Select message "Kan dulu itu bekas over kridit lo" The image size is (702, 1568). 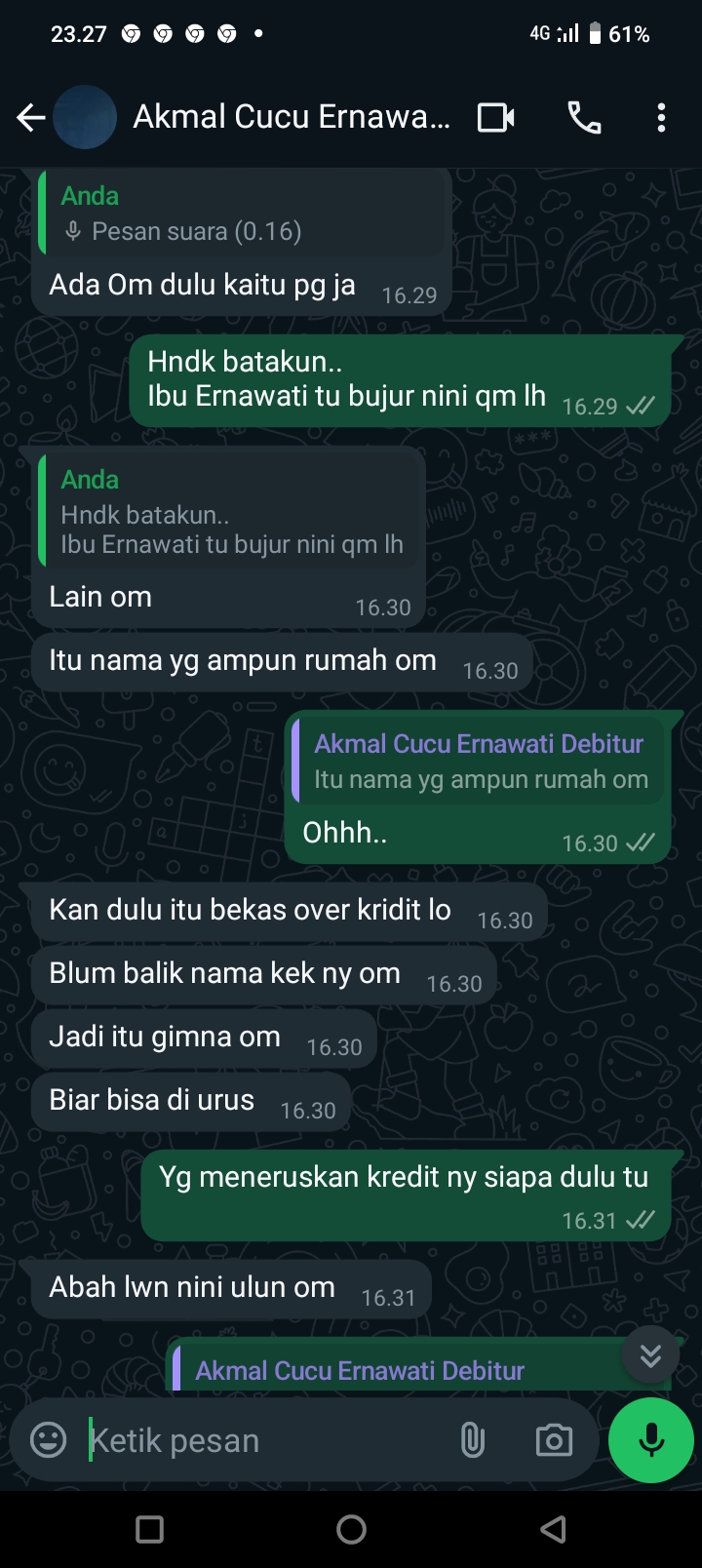point(289,911)
